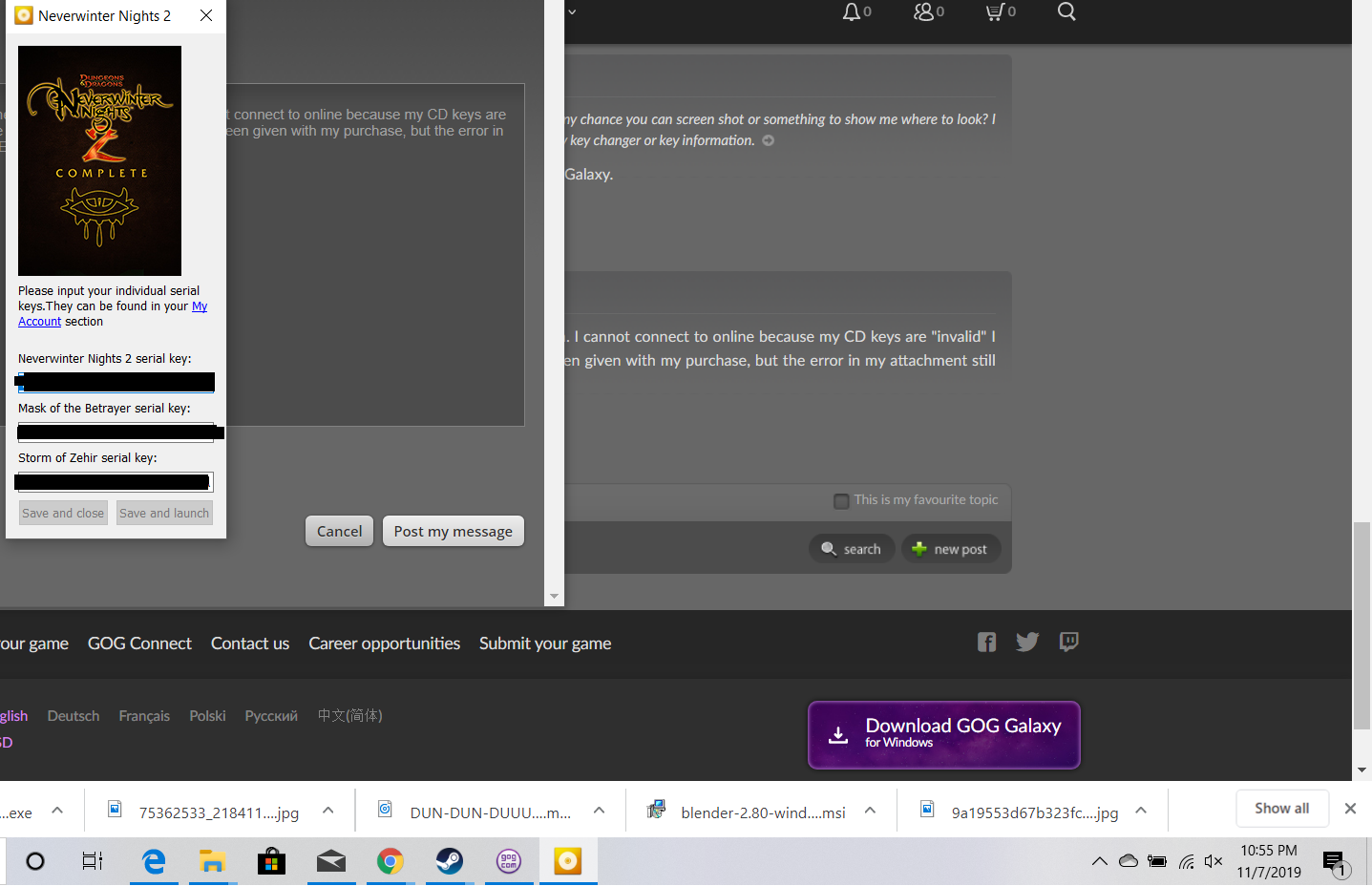Click the message text area in reply form
This screenshot has height=886, width=1372.
[x=375, y=255]
